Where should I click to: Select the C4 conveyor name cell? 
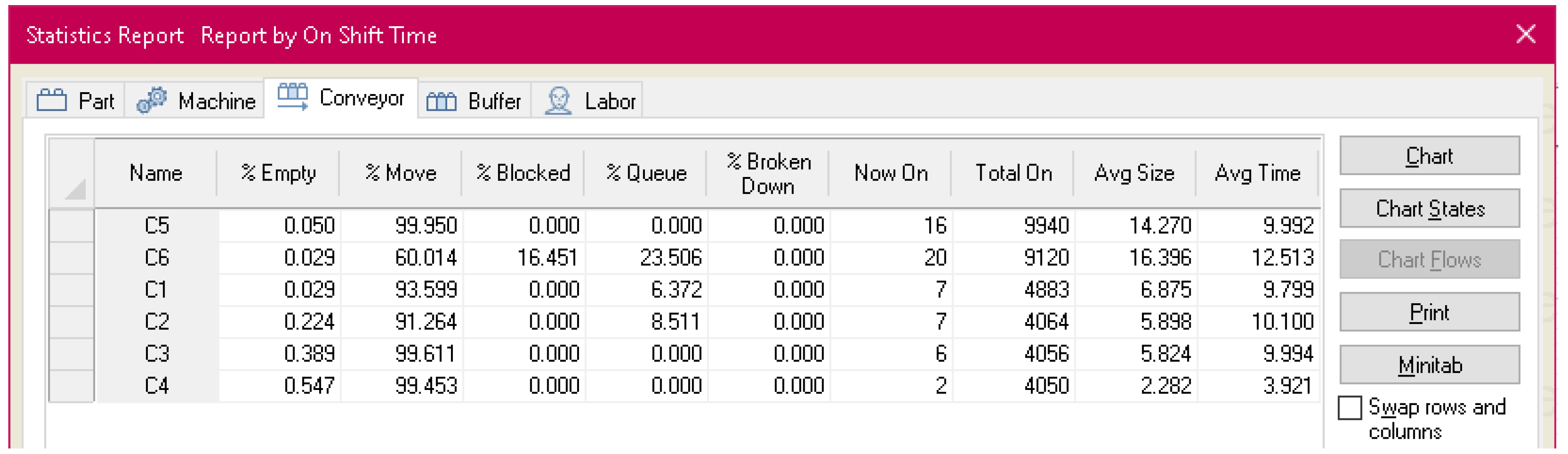[x=157, y=386]
